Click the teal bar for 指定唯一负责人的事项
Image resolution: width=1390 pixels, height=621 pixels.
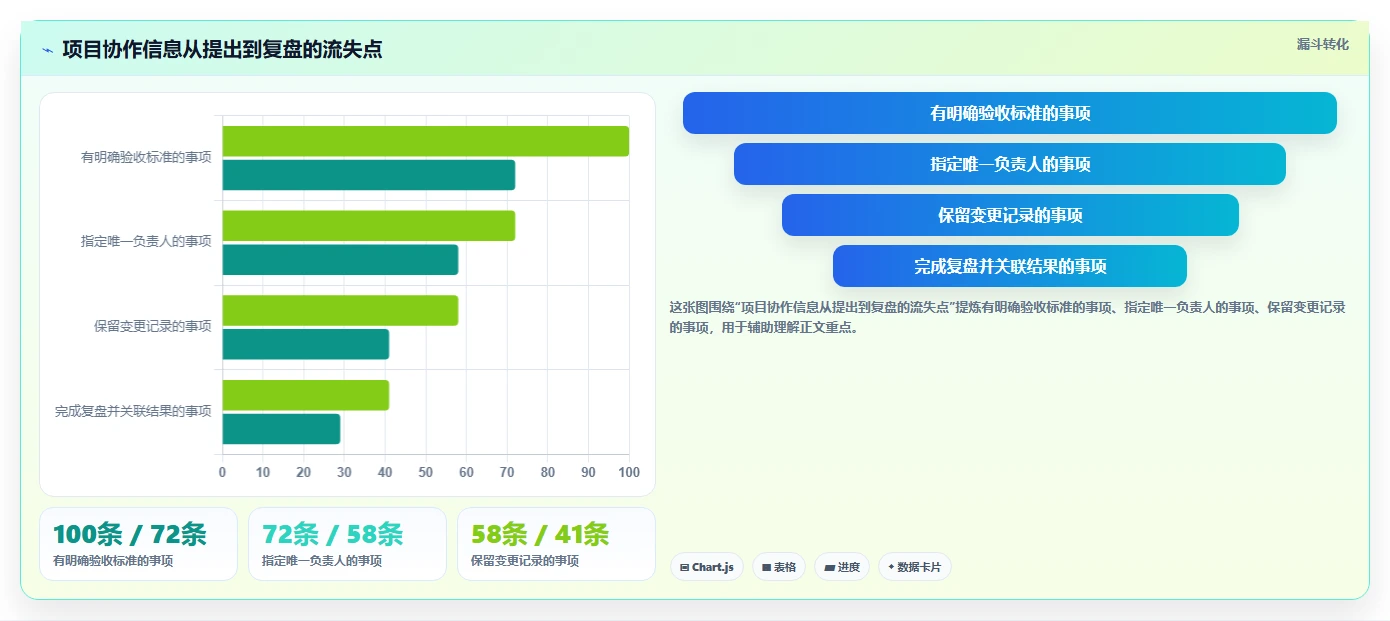coord(340,260)
